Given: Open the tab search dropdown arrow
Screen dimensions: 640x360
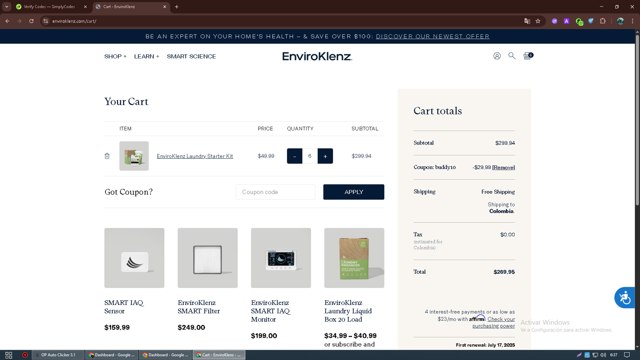Looking at the screenshot, I should 7,7.
